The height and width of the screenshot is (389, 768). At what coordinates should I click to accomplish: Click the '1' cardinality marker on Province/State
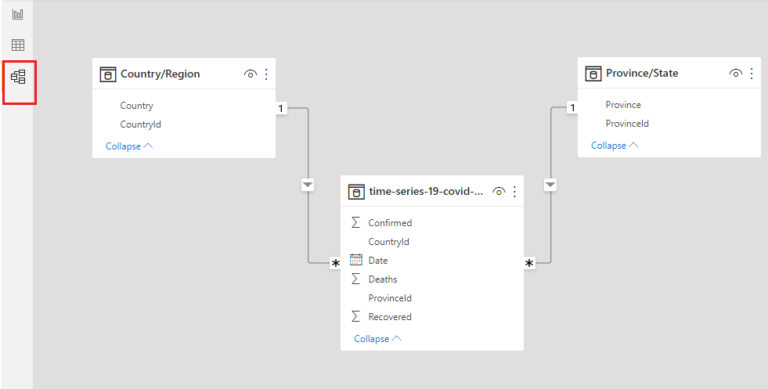pos(572,107)
